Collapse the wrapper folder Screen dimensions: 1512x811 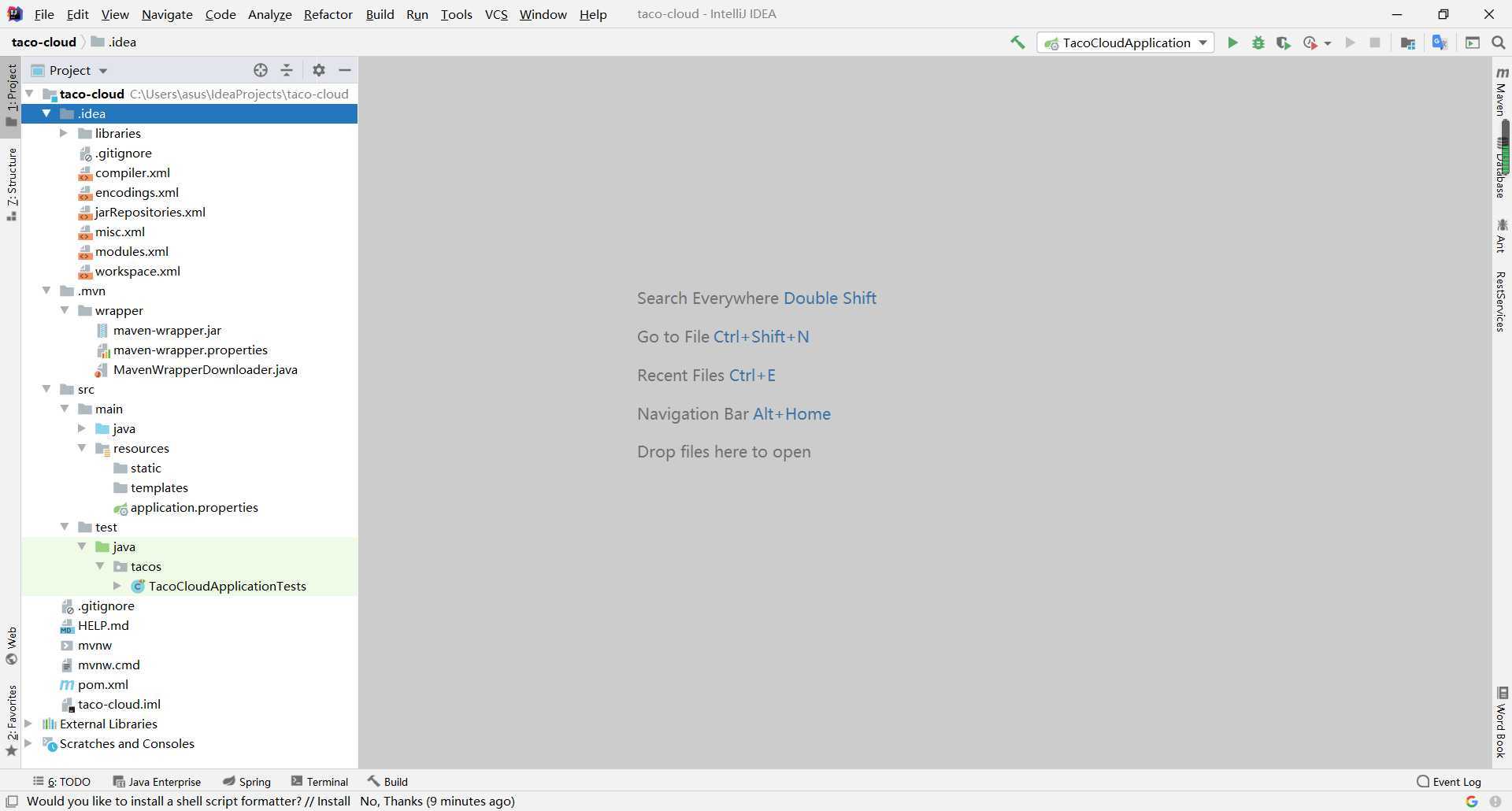click(x=65, y=310)
